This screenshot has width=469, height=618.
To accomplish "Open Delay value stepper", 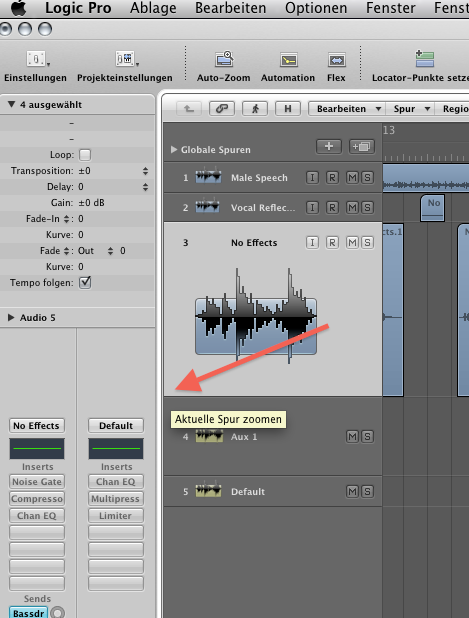I will pos(145,186).
